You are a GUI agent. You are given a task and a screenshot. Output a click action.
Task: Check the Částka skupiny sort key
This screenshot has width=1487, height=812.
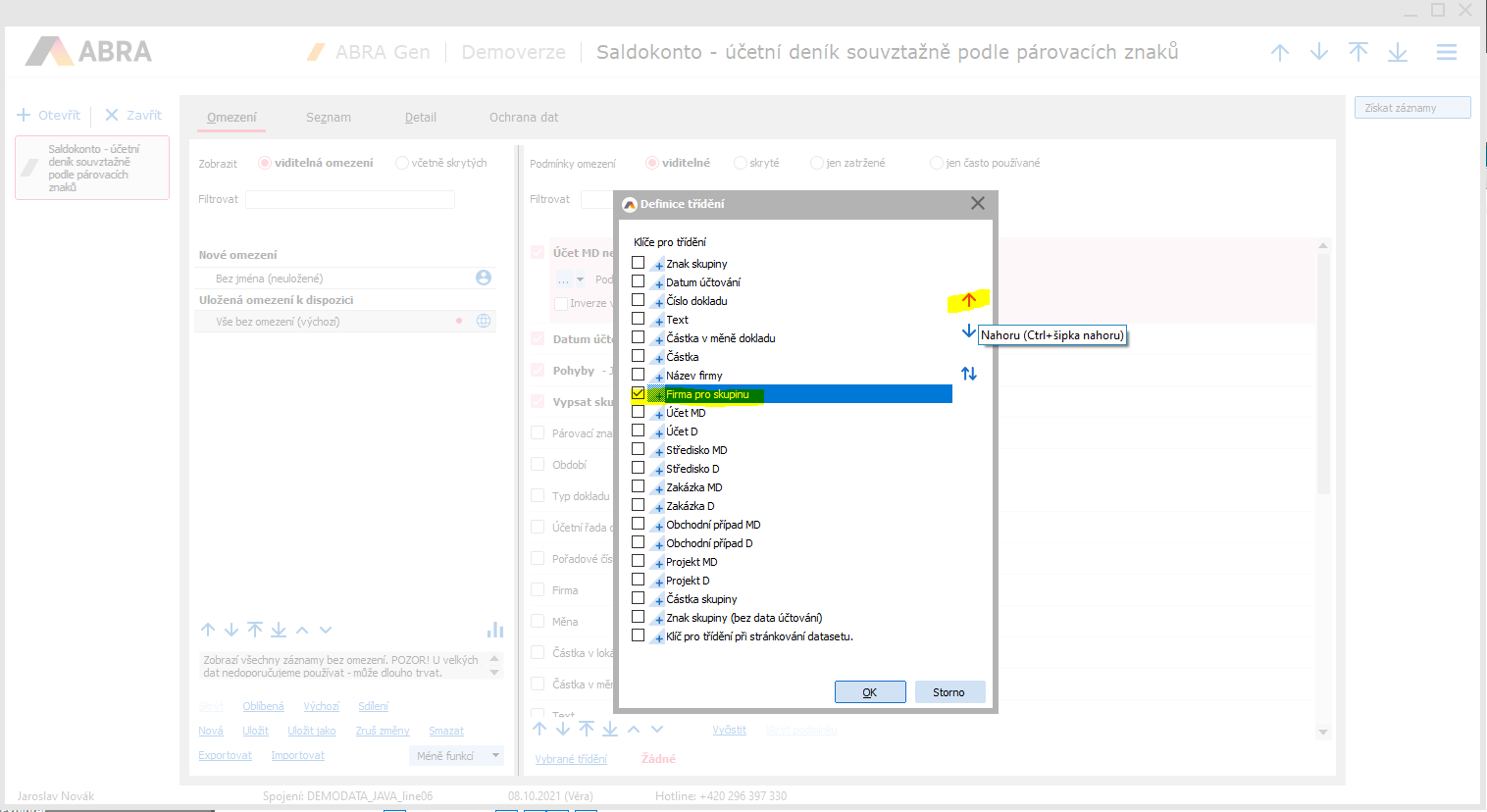[x=639, y=598]
